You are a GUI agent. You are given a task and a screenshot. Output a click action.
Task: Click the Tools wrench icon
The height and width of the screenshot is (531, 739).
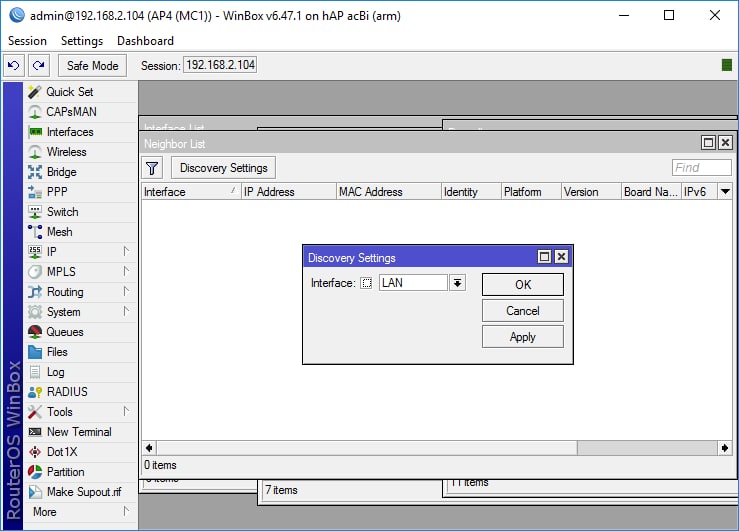(x=34, y=412)
